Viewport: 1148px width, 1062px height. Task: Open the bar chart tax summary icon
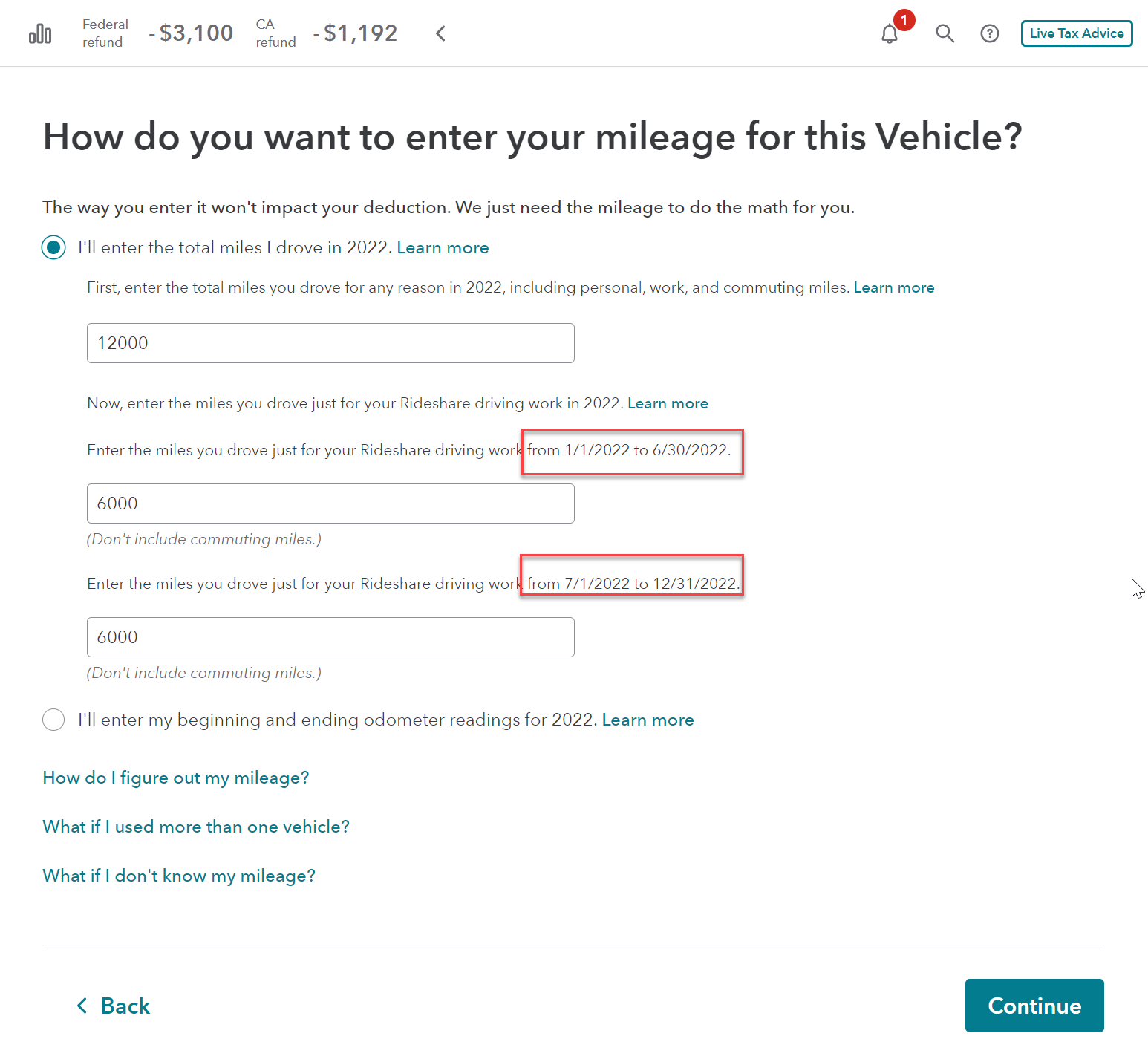[40, 34]
